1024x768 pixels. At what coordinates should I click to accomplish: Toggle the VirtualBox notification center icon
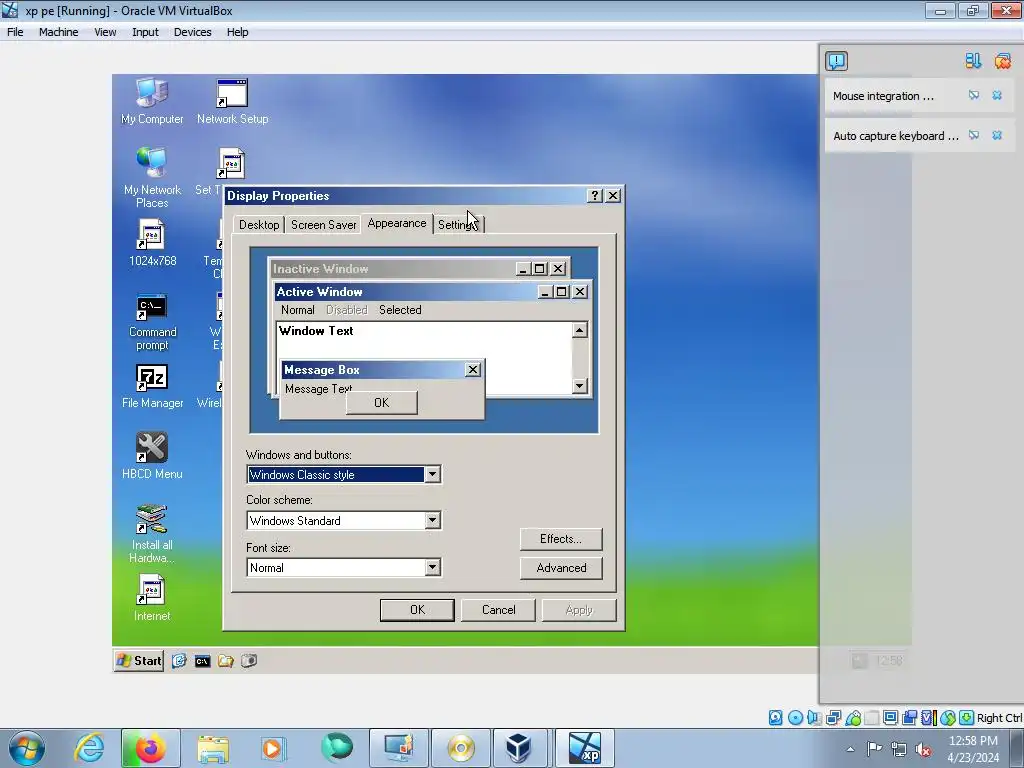[837, 61]
